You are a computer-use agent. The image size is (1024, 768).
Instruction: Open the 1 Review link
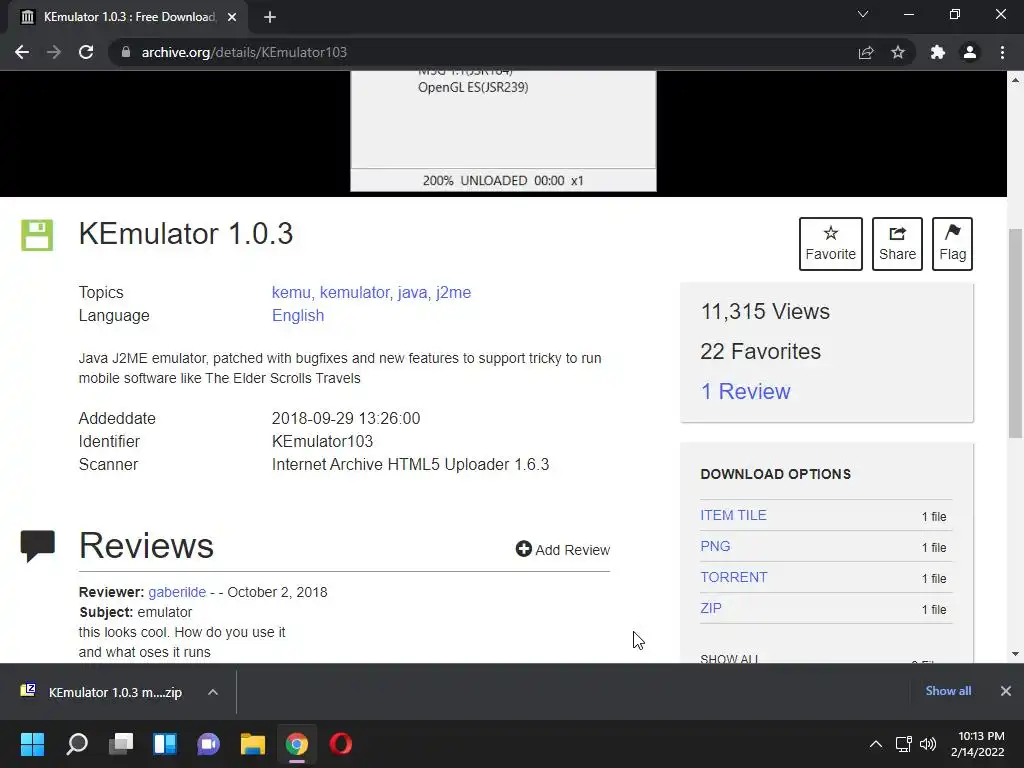click(745, 391)
